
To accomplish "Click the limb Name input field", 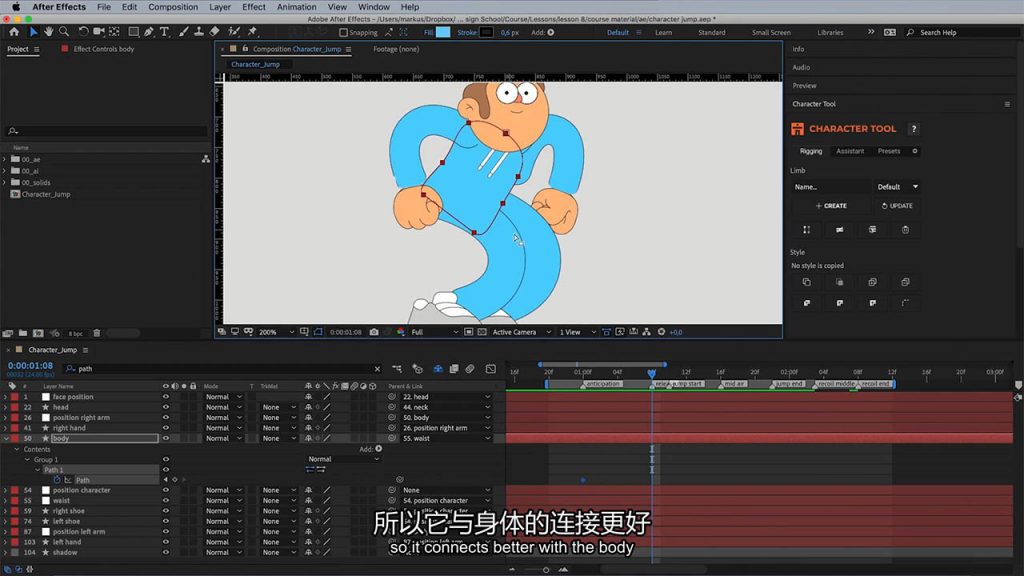I will [x=831, y=187].
